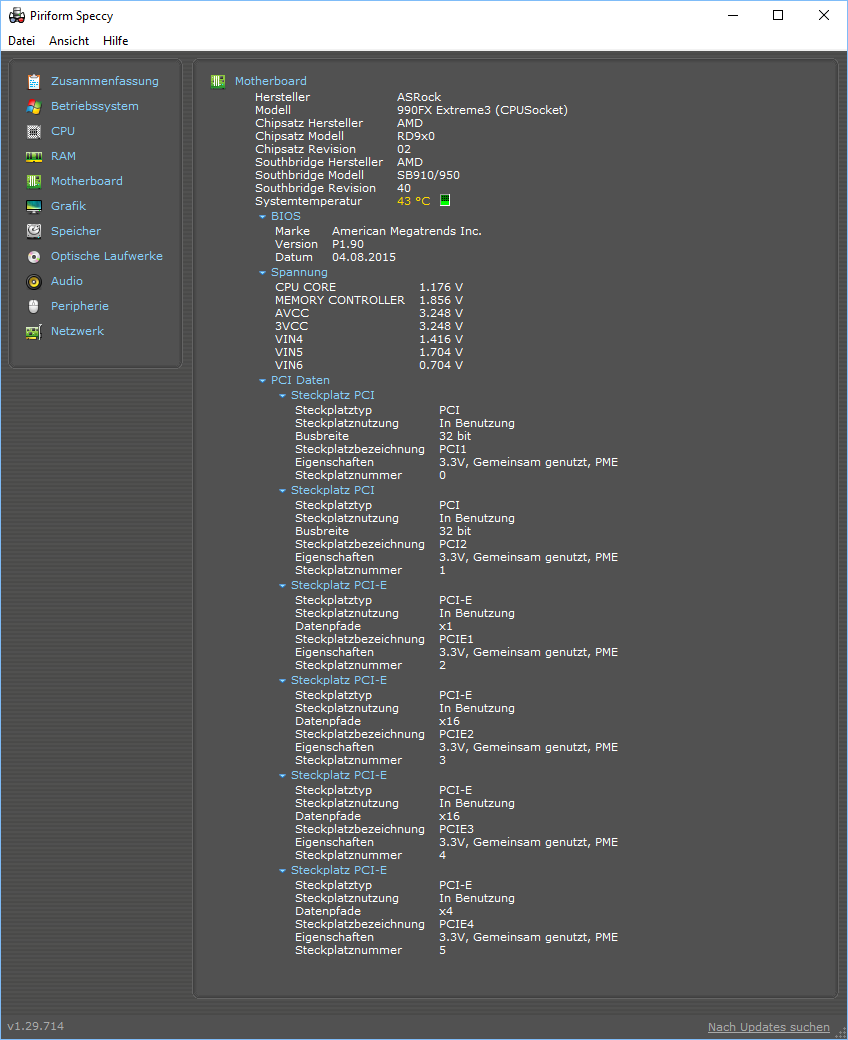
Task: Click the Speccy app icon in title bar
Action: pos(17,15)
